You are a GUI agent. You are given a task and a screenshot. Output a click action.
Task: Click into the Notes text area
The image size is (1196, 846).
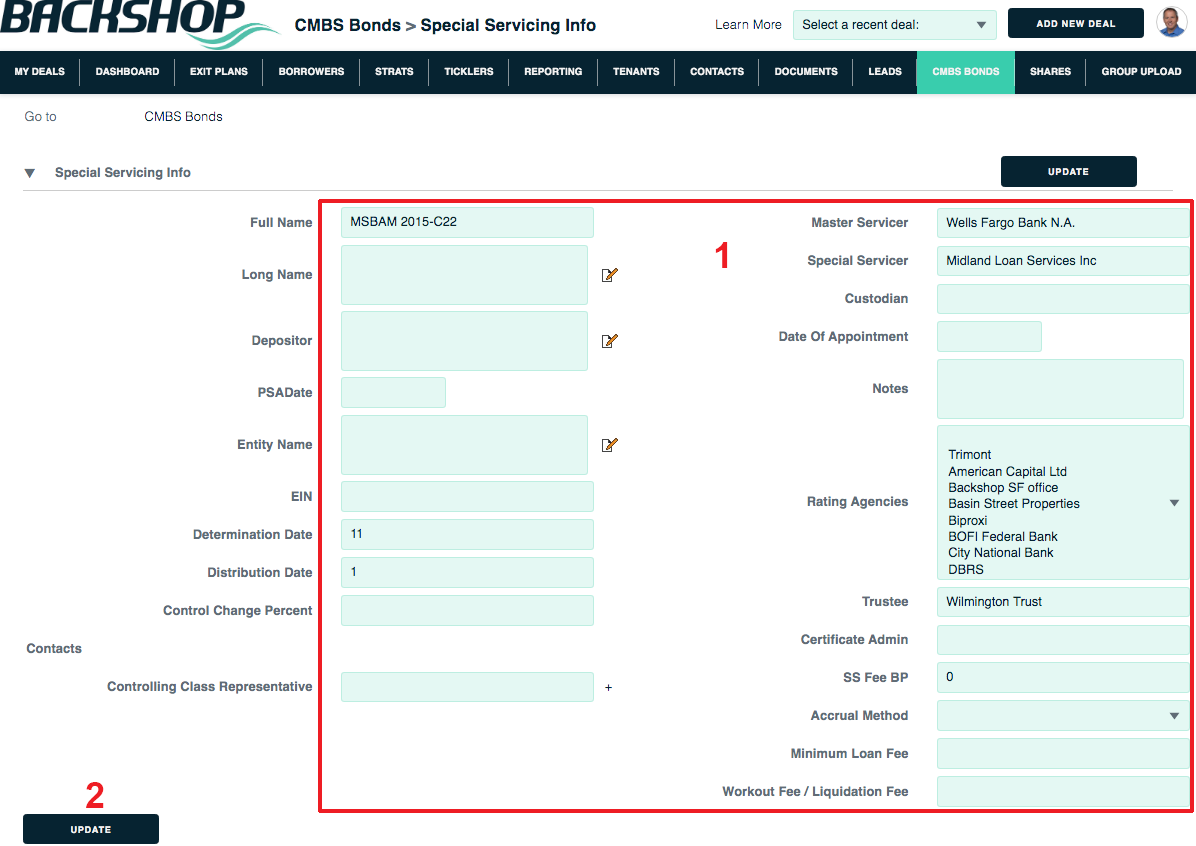1060,389
